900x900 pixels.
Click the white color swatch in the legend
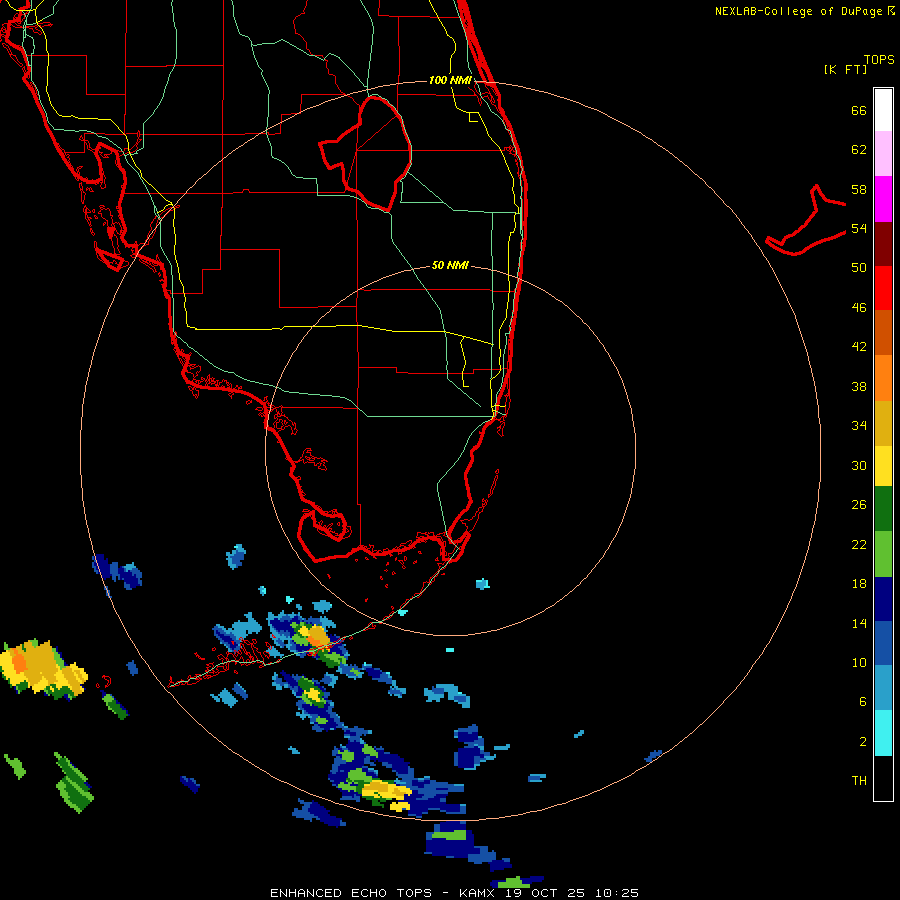point(883,110)
